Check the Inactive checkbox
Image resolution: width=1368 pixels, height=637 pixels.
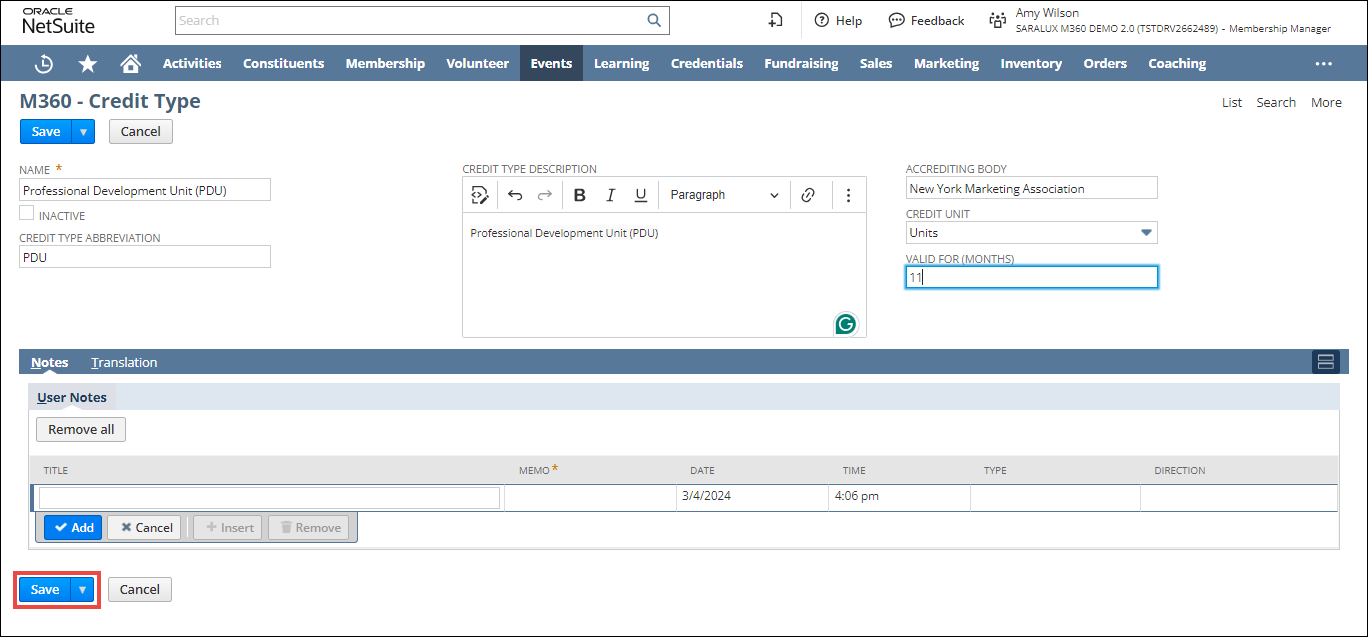pos(26,214)
